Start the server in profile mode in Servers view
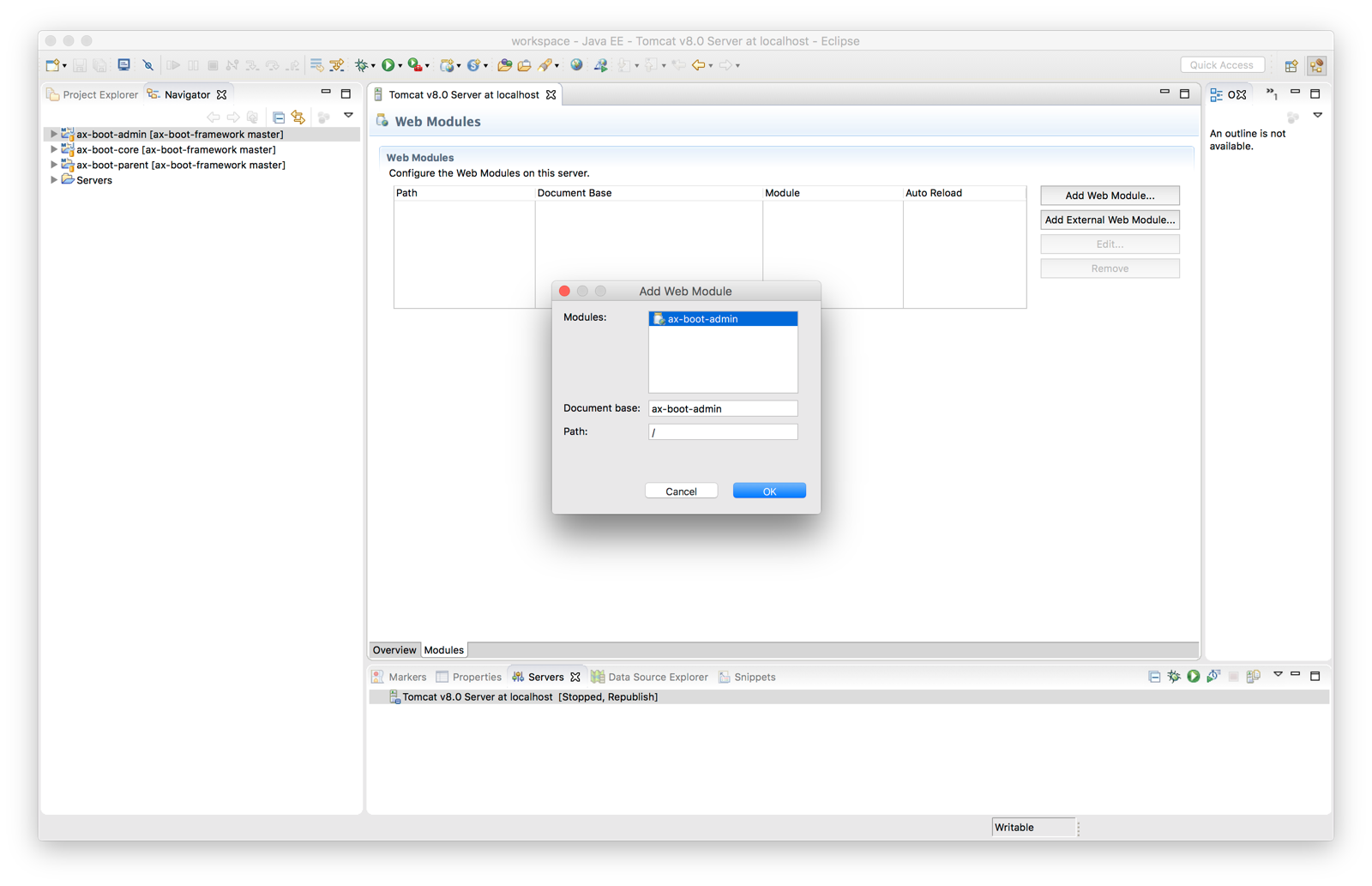This screenshot has width=1372, height=886. pos(1213,677)
